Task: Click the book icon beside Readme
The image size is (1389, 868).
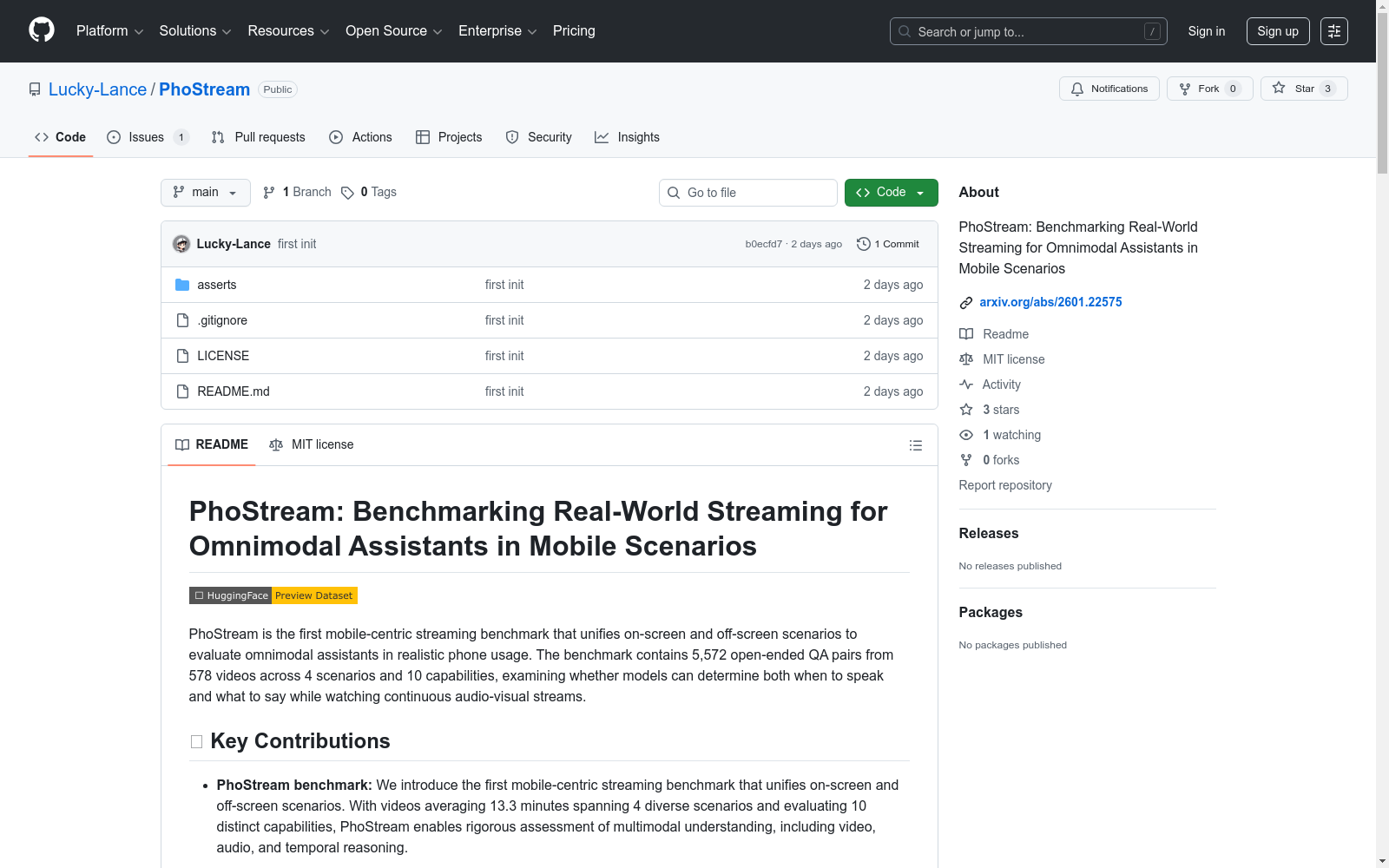Action: [965, 334]
